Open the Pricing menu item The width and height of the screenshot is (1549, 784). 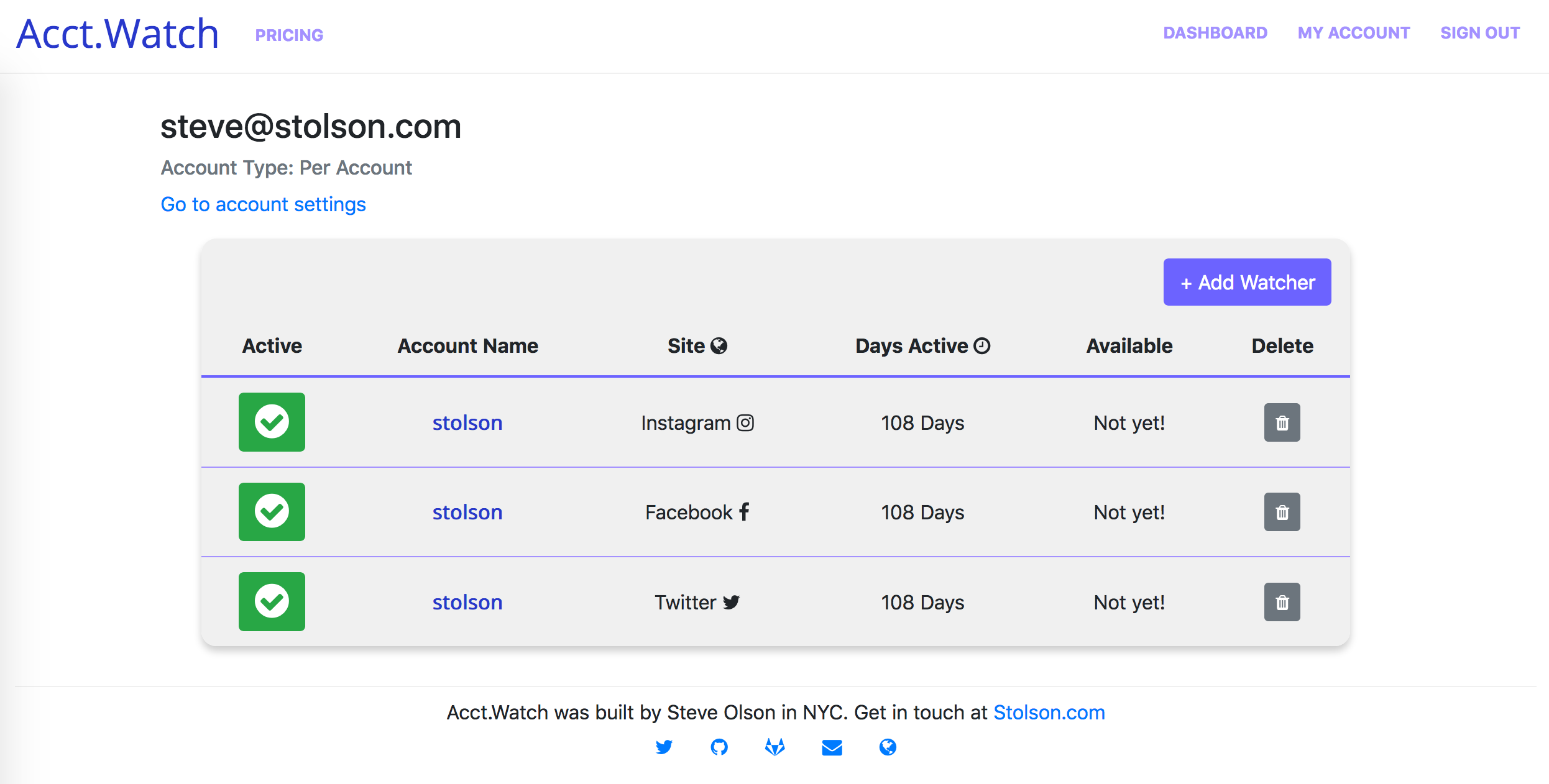(288, 35)
